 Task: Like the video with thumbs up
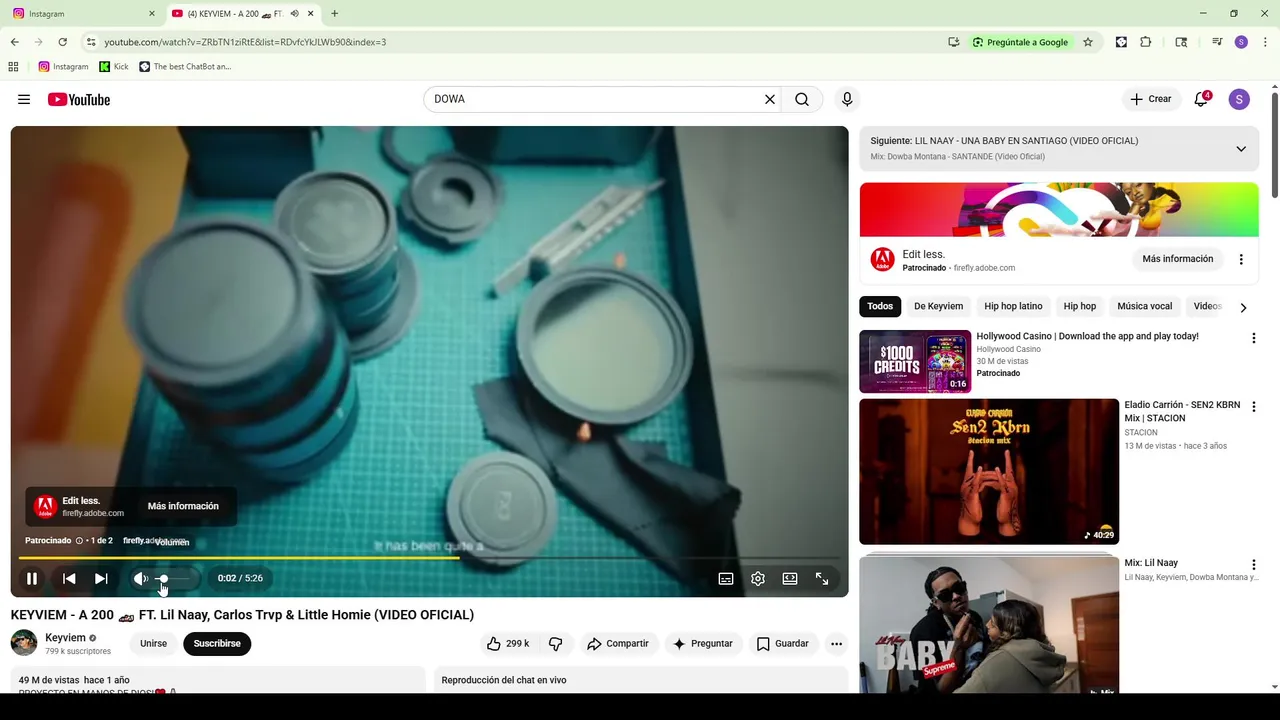click(x=508, y=644)
